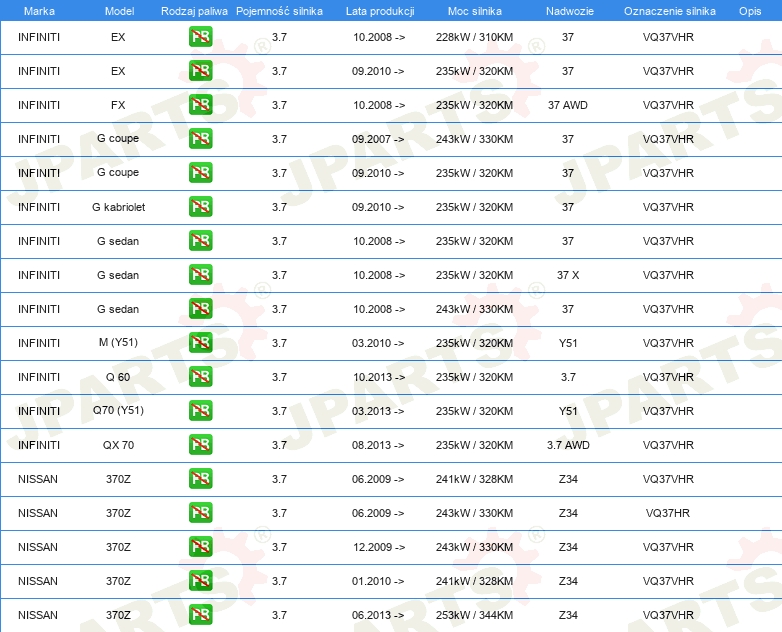This screenshot has width=782, height=632.
Task: Click the 03.2010 -> production date cell
Action: [378, 343]
